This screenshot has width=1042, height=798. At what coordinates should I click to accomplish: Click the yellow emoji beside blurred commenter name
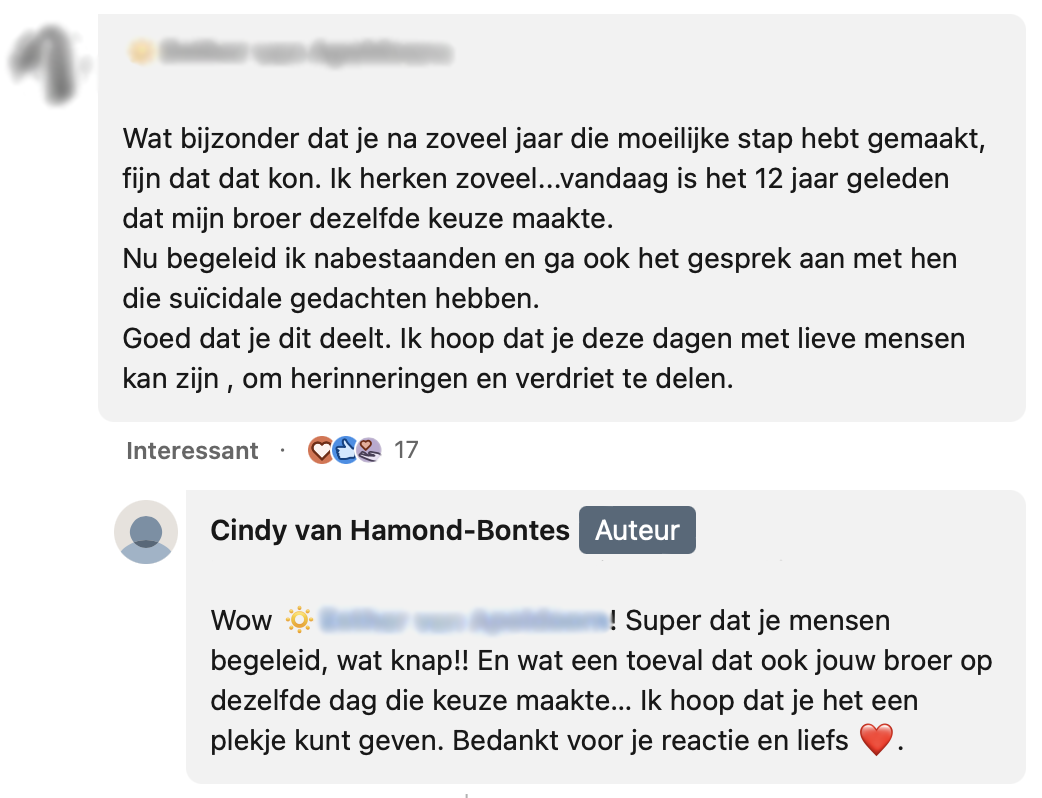141,52
